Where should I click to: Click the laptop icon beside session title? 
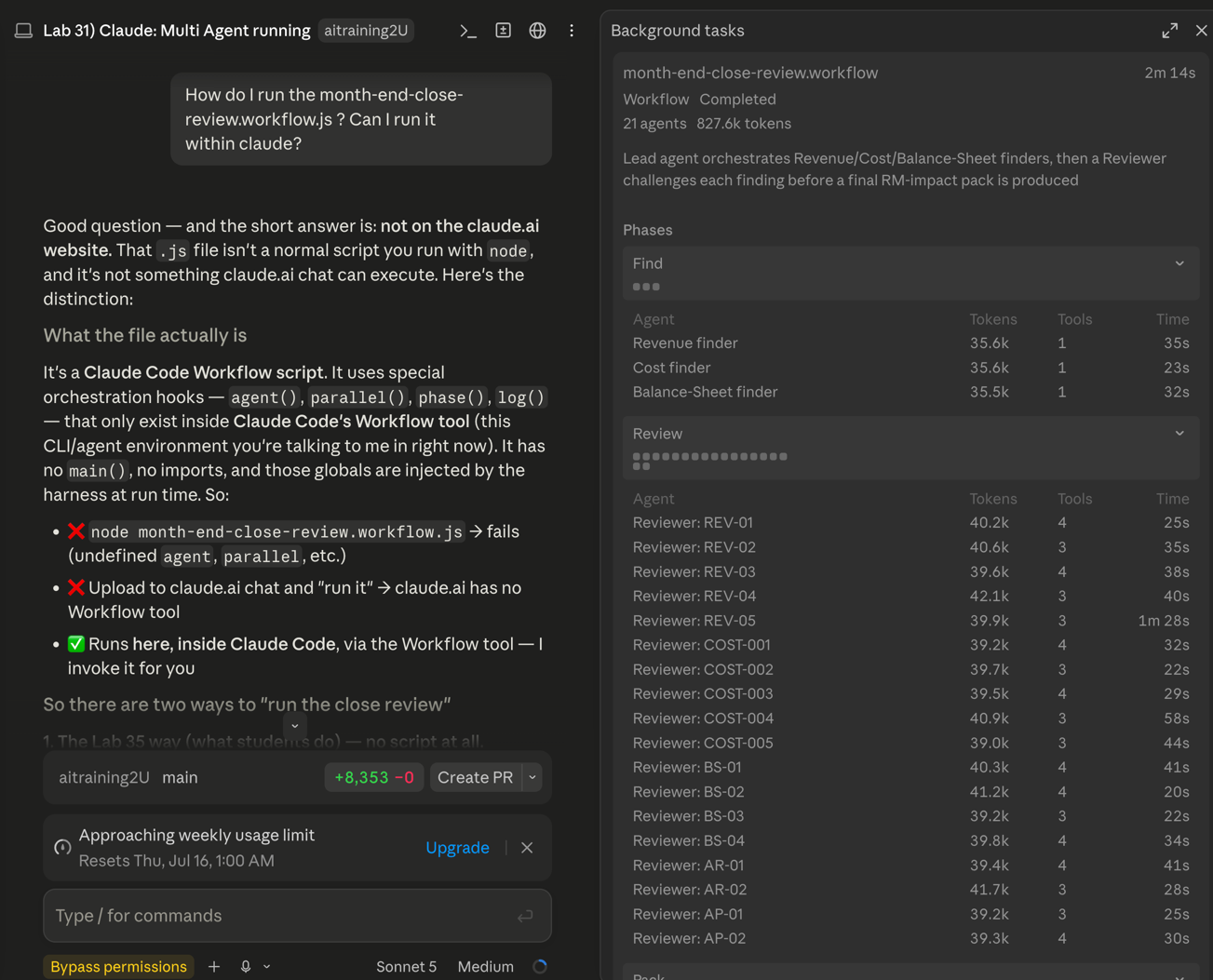tap(23, 31)
